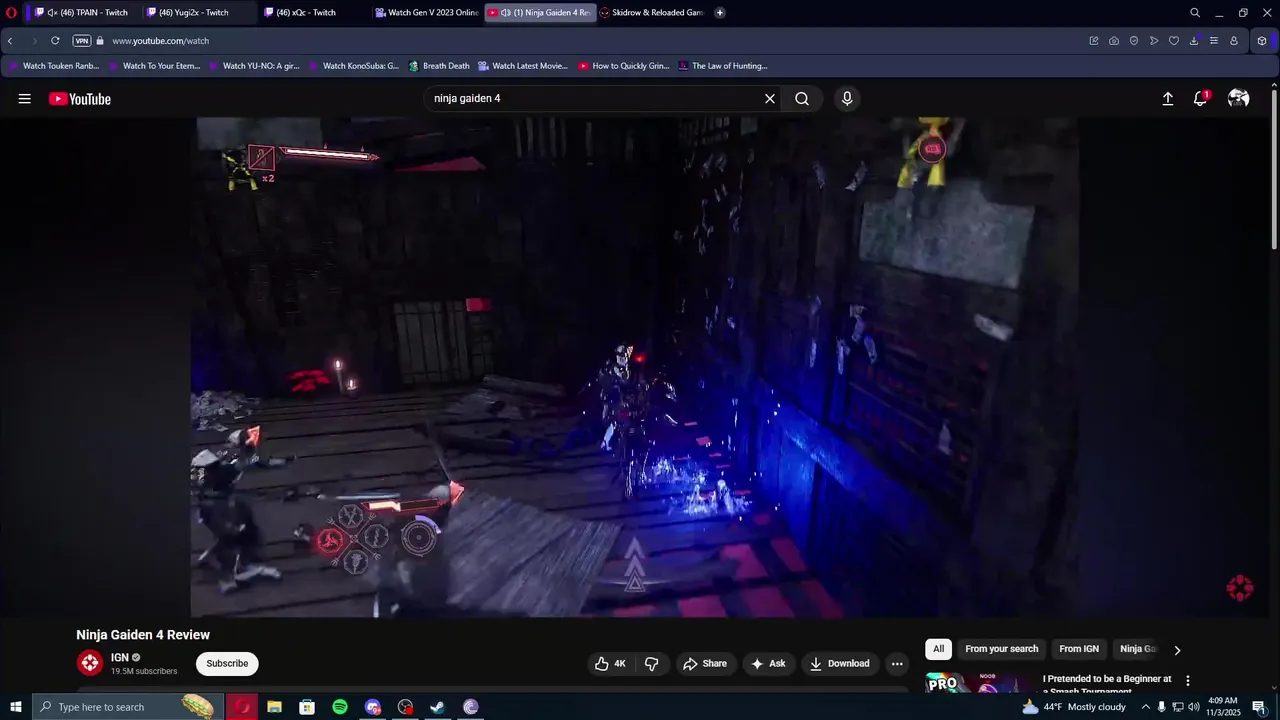Viewport: 1280px width, 720px height.
Task: Select the Ninja Gaiden 4 Review tab
Action: point(540,13)
